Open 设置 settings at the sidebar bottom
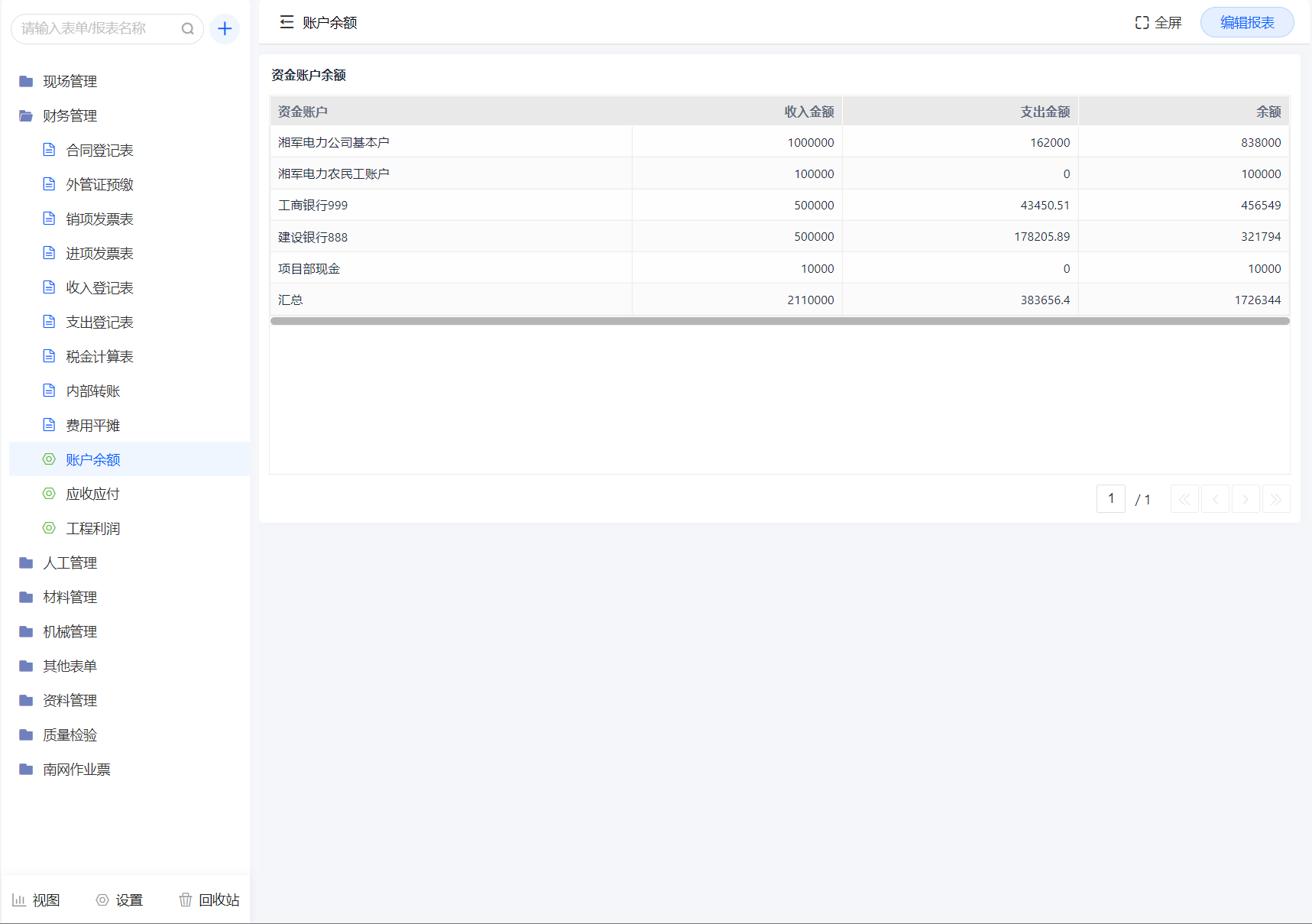Image resolution: width=1312 pixels, height=924 pixels. (119, 900)
